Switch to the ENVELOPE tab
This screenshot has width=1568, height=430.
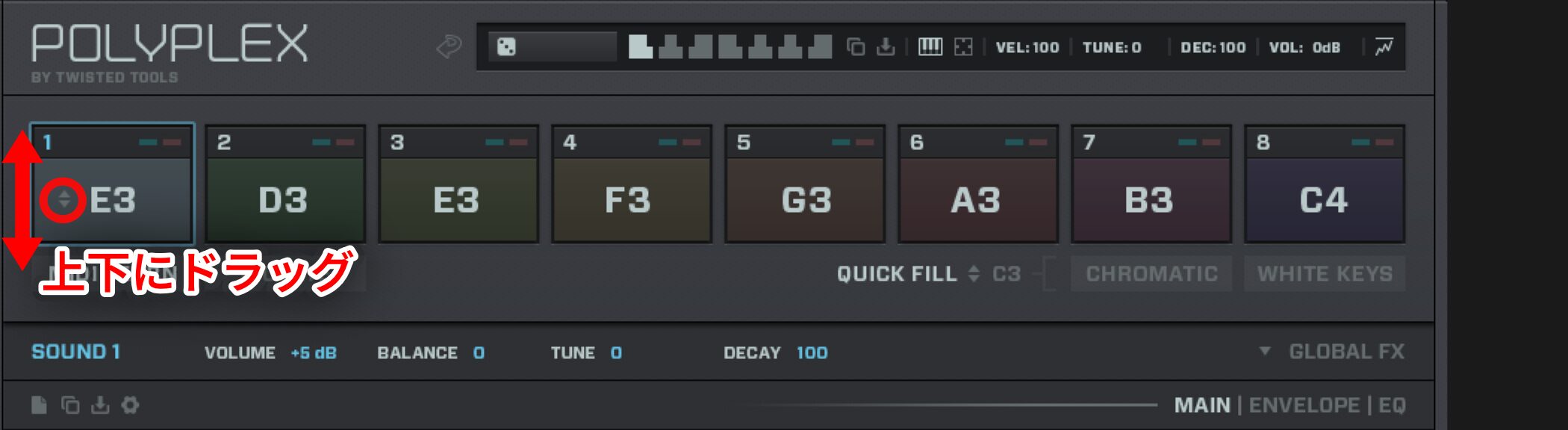1304,405
